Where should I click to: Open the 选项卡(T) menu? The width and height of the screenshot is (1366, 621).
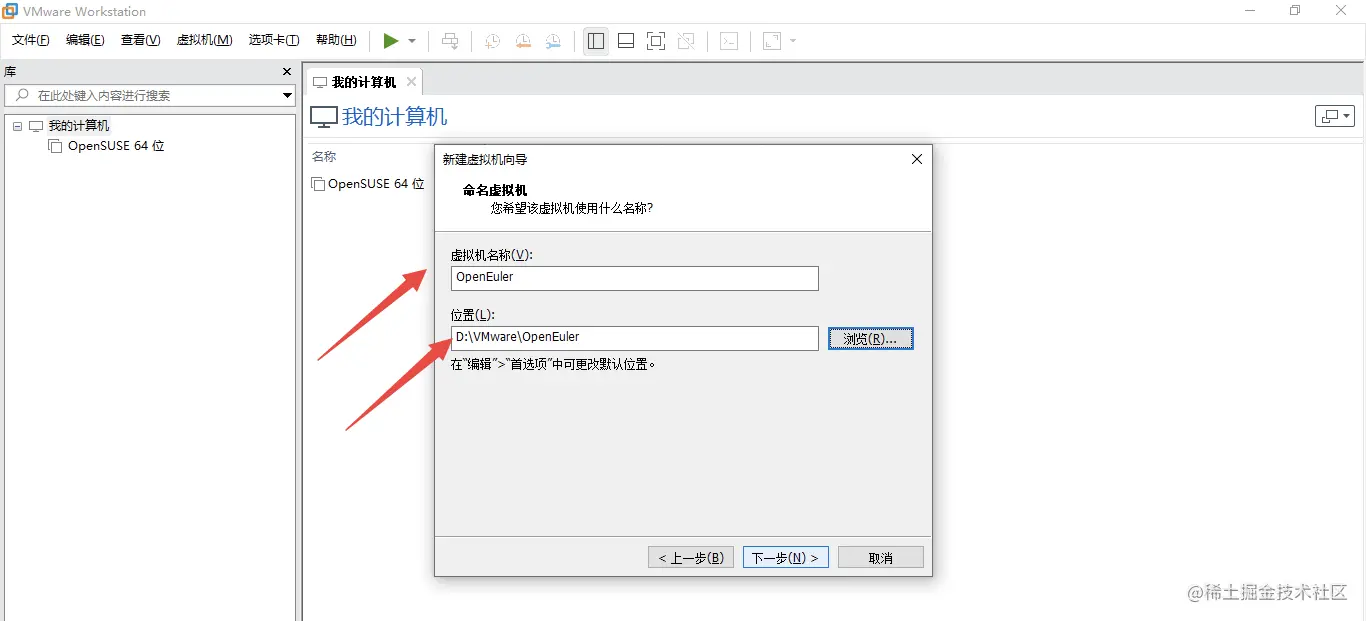pos(274,40)
